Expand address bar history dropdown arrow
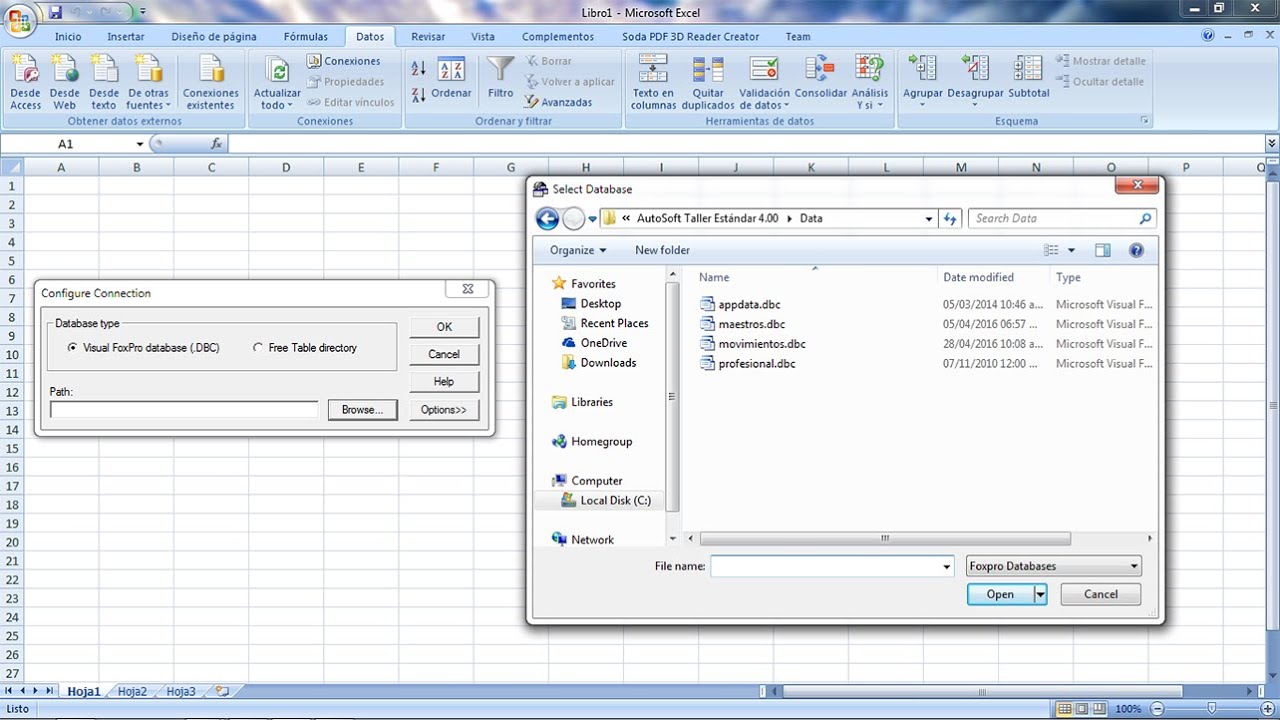 pos(929,218)
